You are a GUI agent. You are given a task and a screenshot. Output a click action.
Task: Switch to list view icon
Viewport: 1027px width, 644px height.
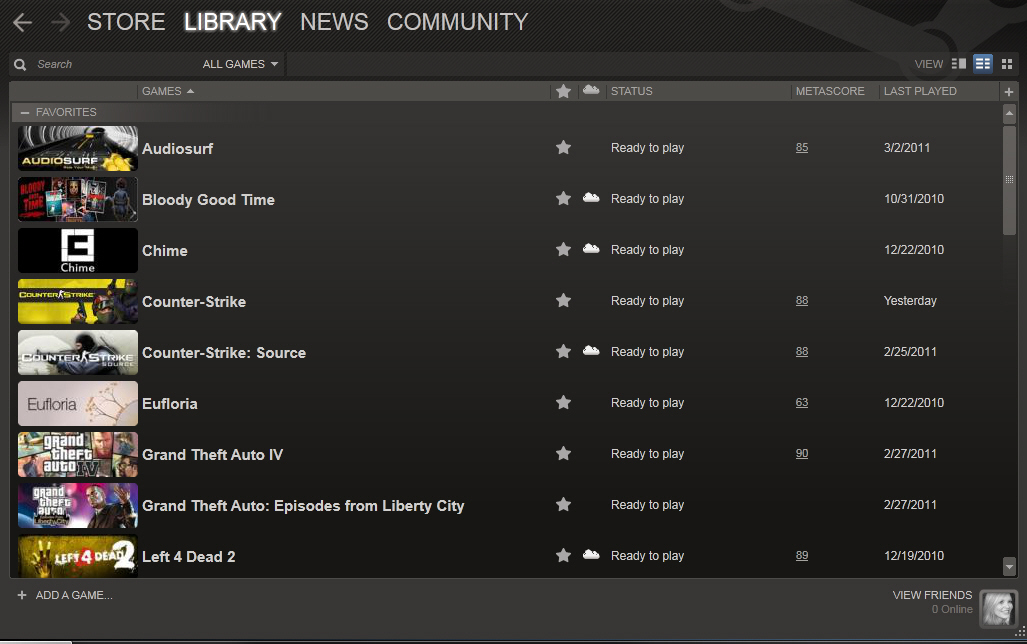982,64
